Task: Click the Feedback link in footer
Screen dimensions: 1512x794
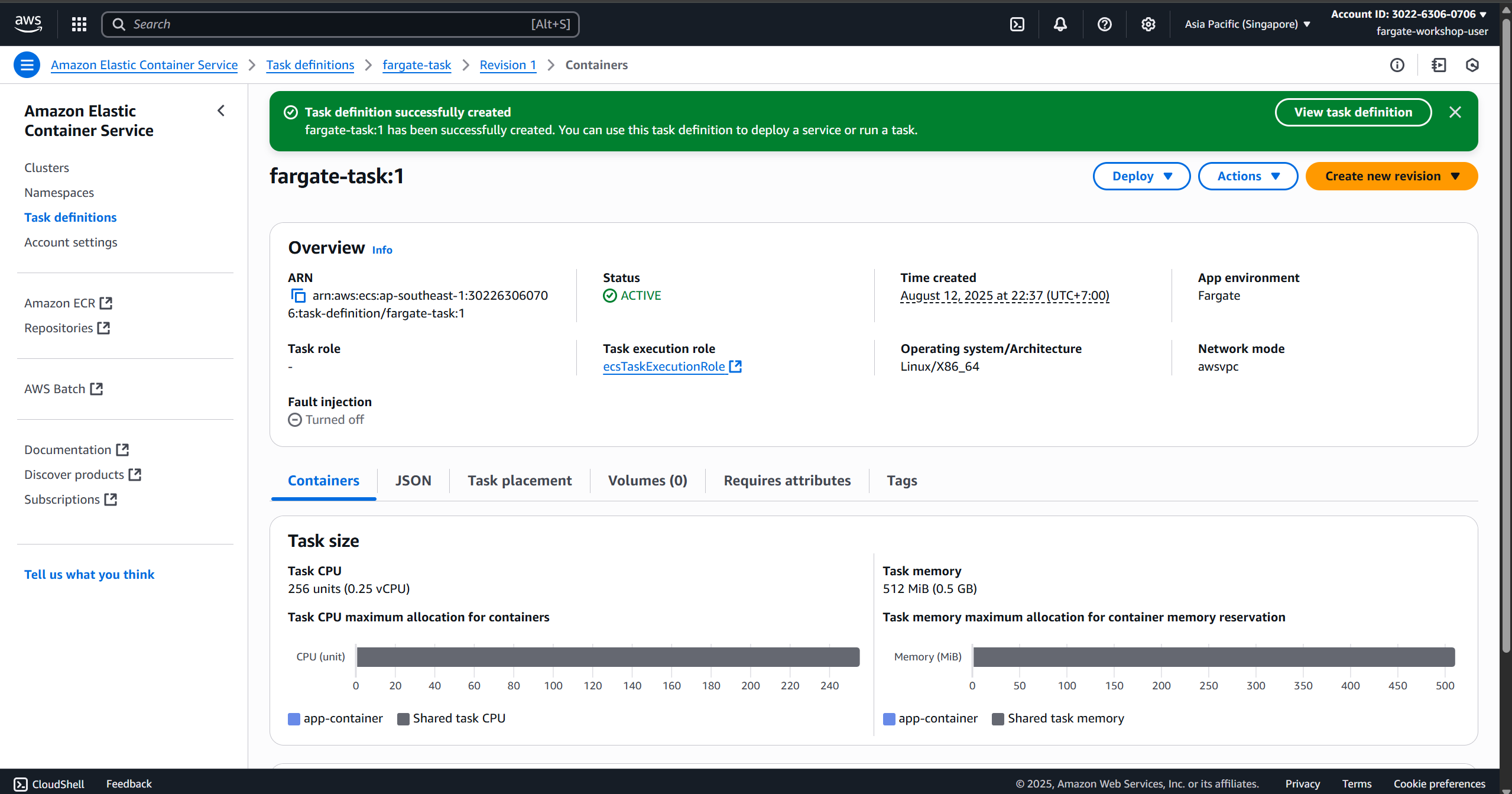Action: [x=129, y=784]
